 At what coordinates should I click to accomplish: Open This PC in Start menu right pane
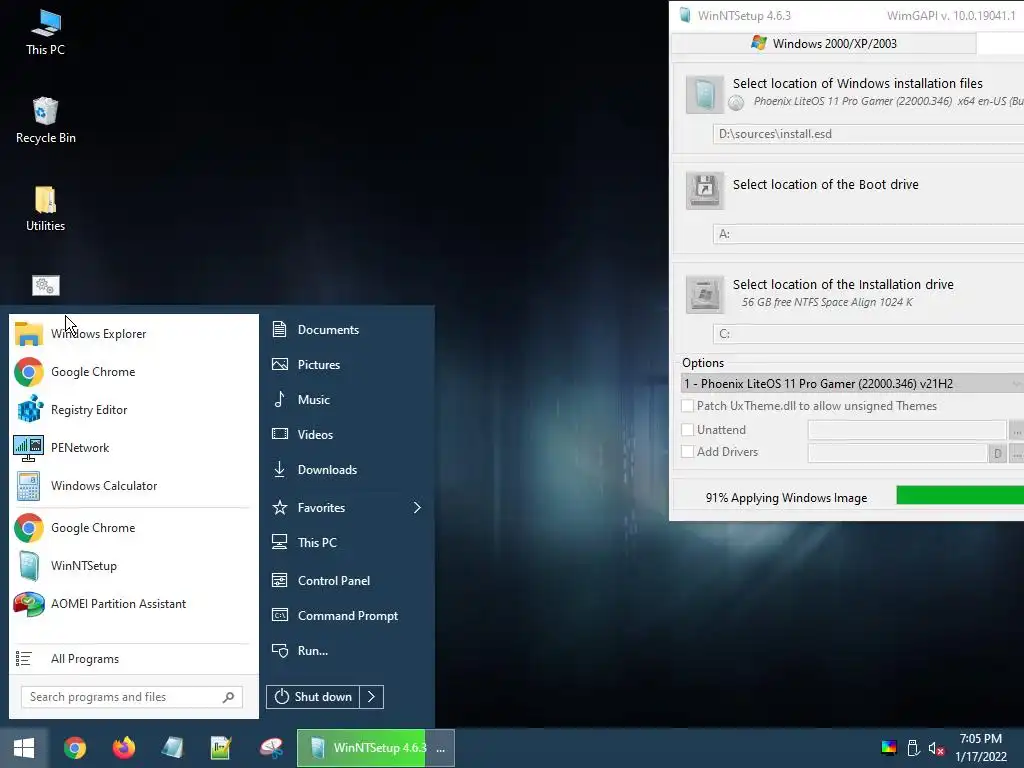(346, 543)
